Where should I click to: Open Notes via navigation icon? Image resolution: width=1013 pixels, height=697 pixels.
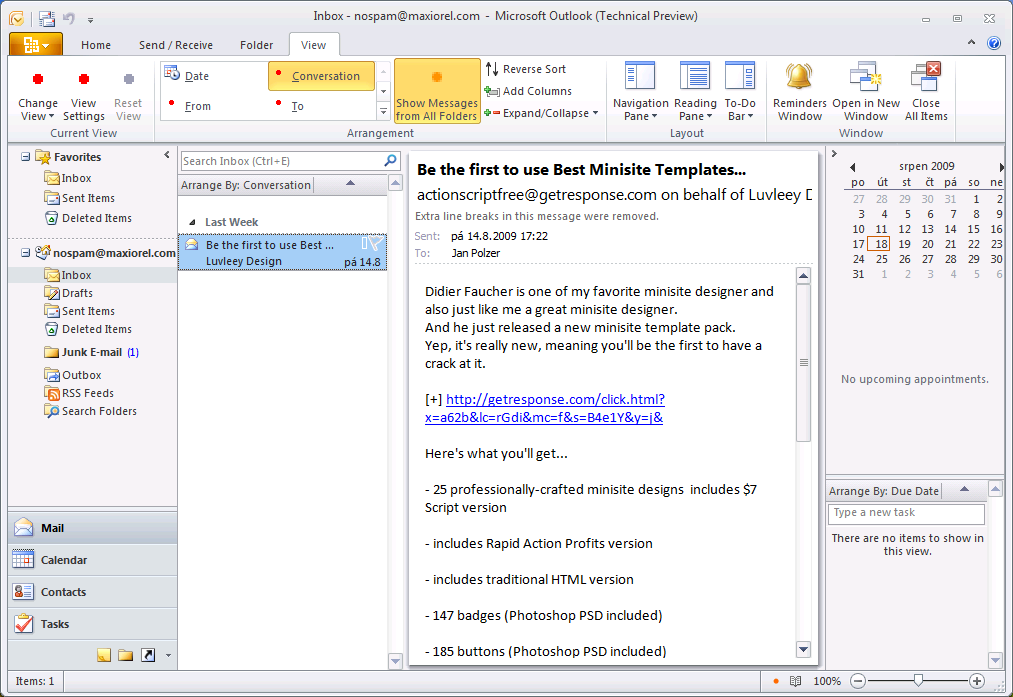click(x=103, y=655)
